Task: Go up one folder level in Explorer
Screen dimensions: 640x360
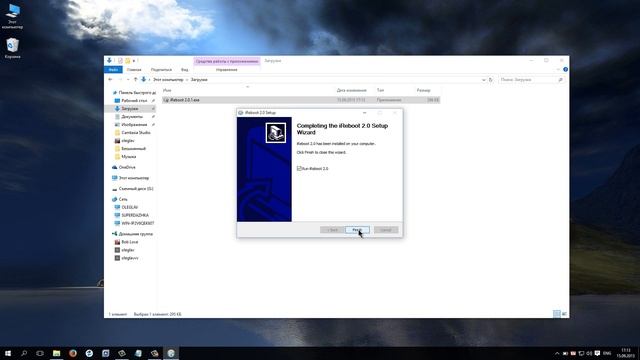Action: point(136,80)
